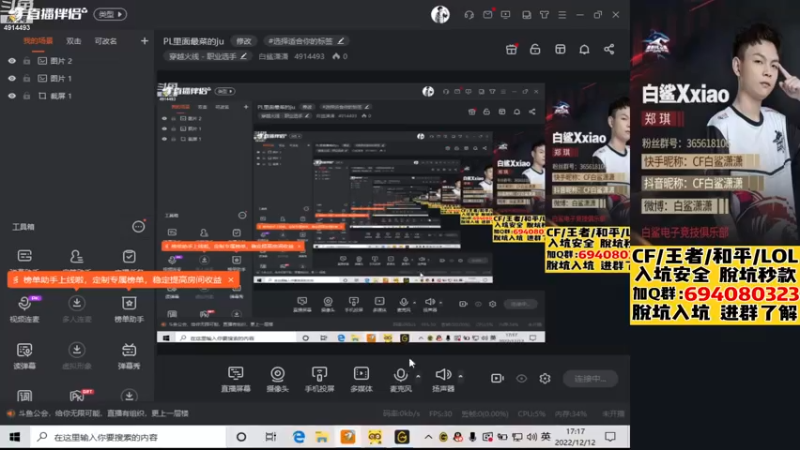Screen dimensions: 800x450
Task: Click the stream title PL里面最菜的ju
Action: point(193,41)
